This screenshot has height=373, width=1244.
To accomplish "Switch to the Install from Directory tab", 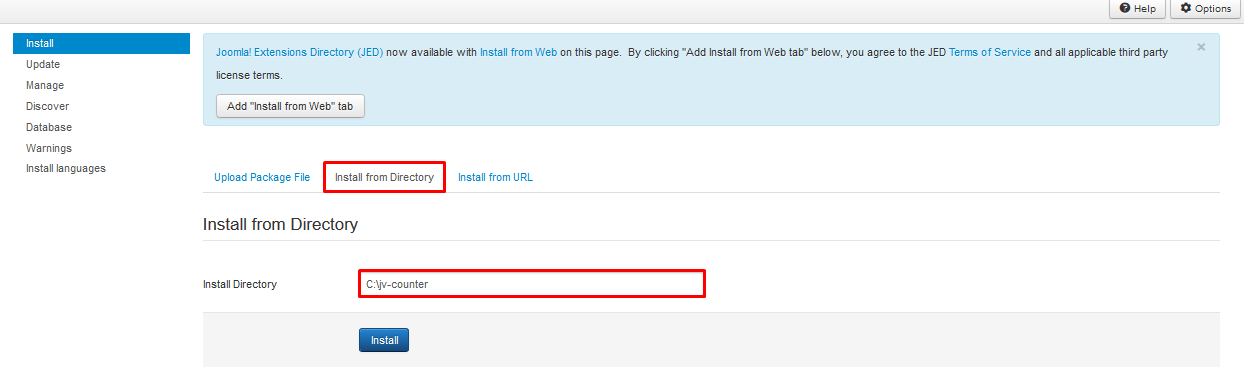I will coord(384,177).
